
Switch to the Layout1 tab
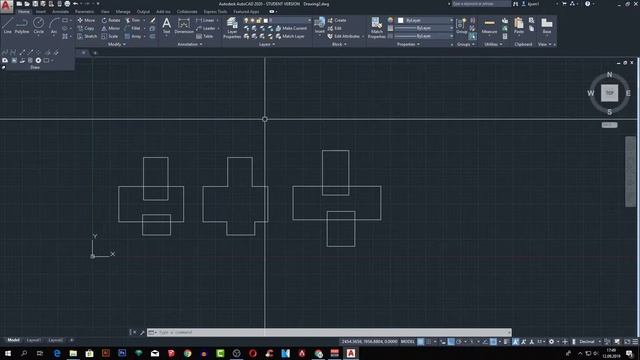click(x=33, y=340)
